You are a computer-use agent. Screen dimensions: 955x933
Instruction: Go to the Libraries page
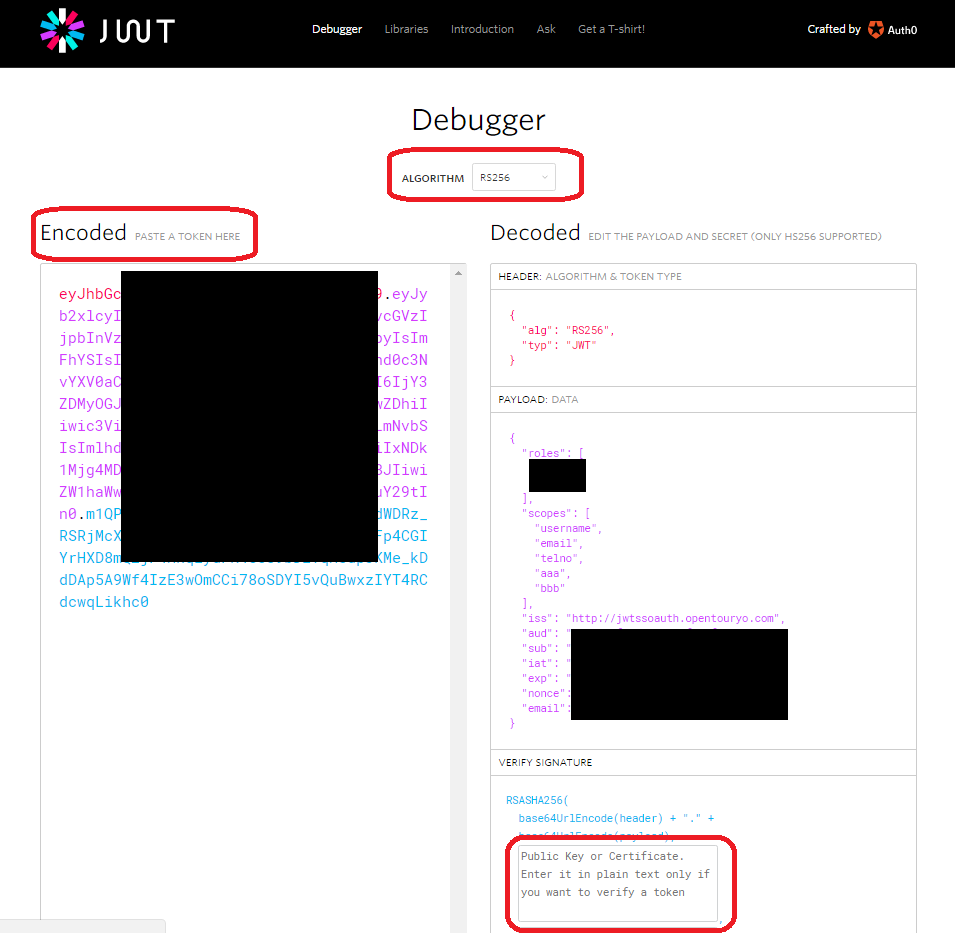click(406, 29)
